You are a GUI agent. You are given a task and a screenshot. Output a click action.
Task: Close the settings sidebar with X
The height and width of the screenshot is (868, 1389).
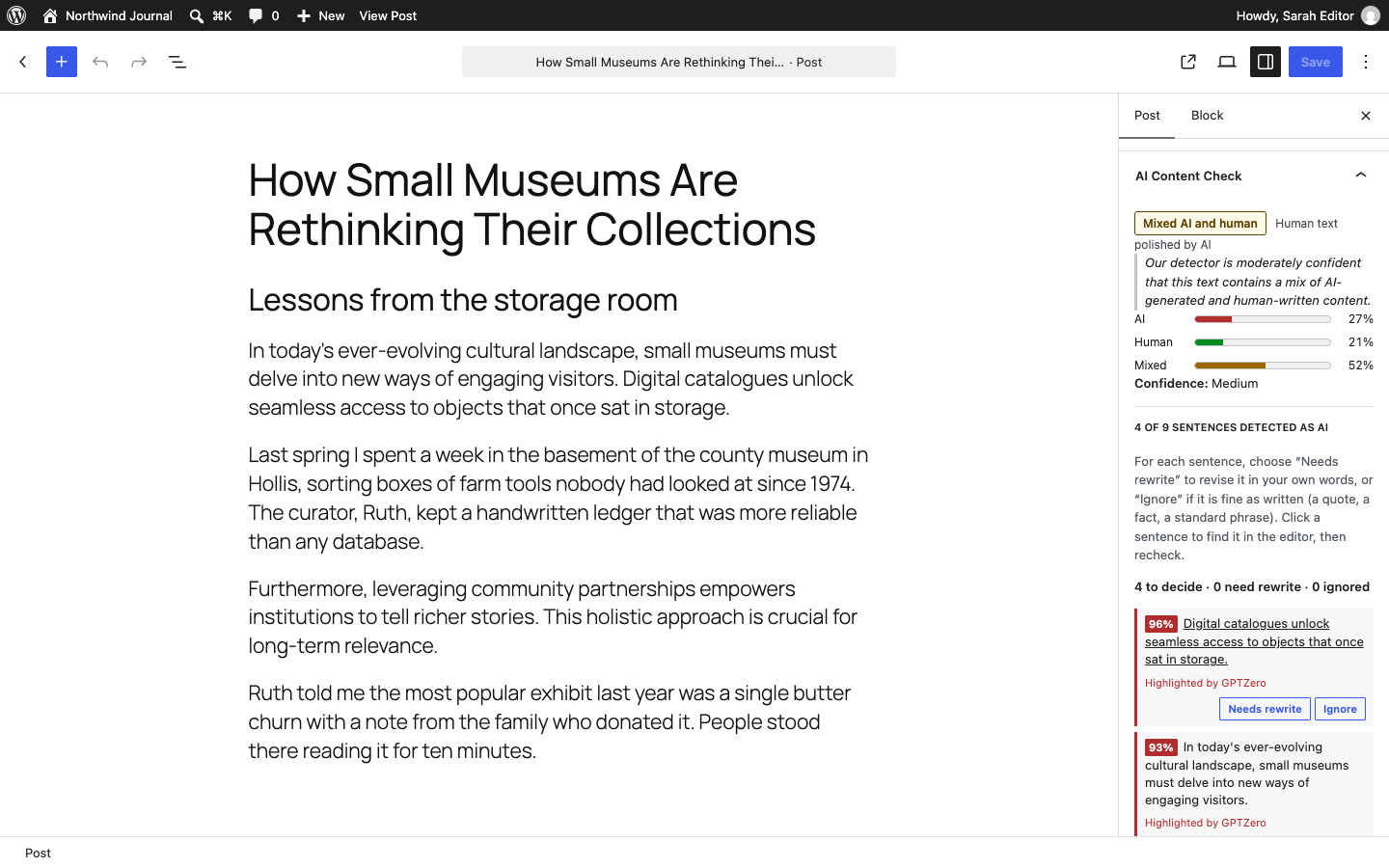coord(1366,116)
